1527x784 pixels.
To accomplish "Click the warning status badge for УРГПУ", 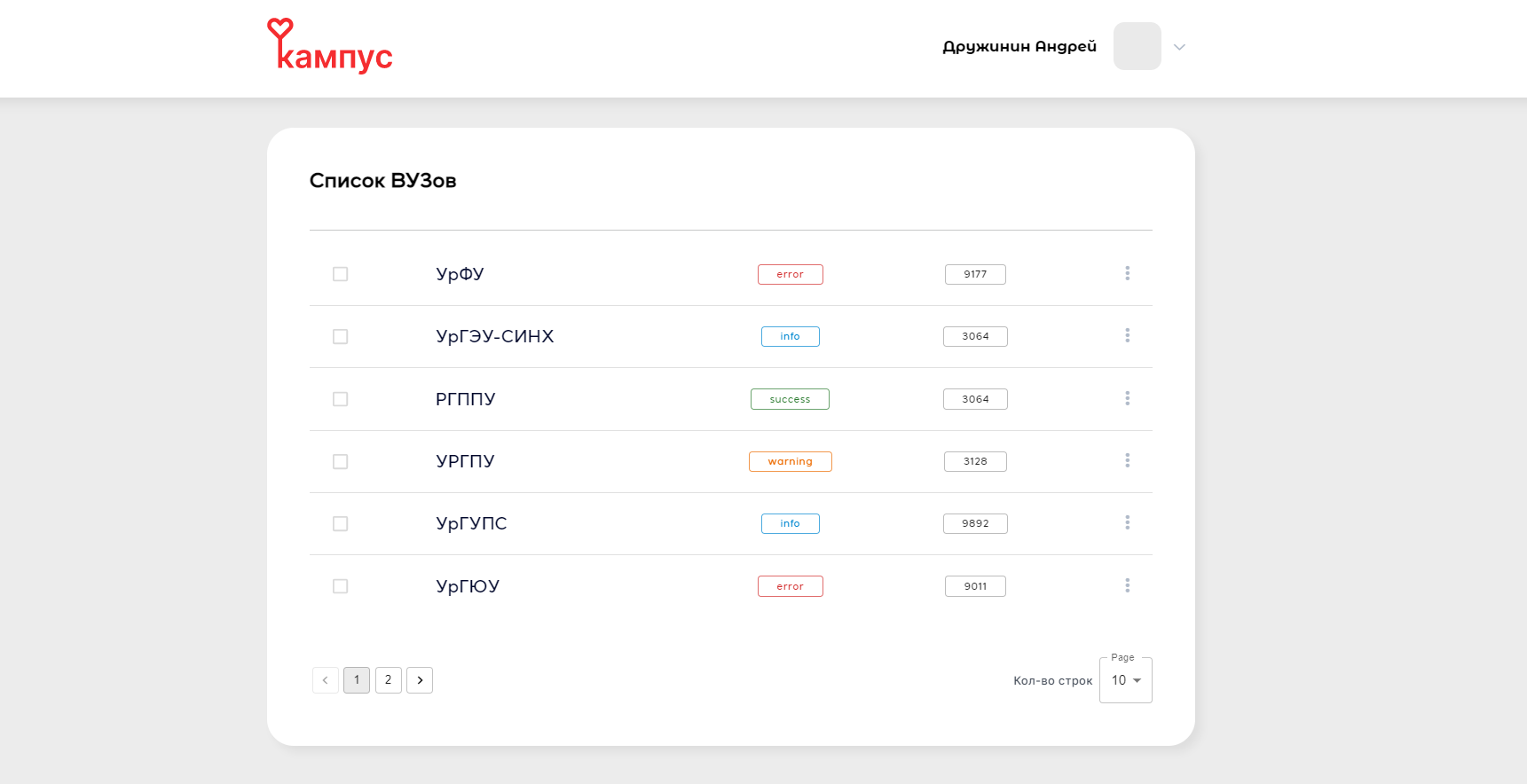I will [x=790, y=461].
